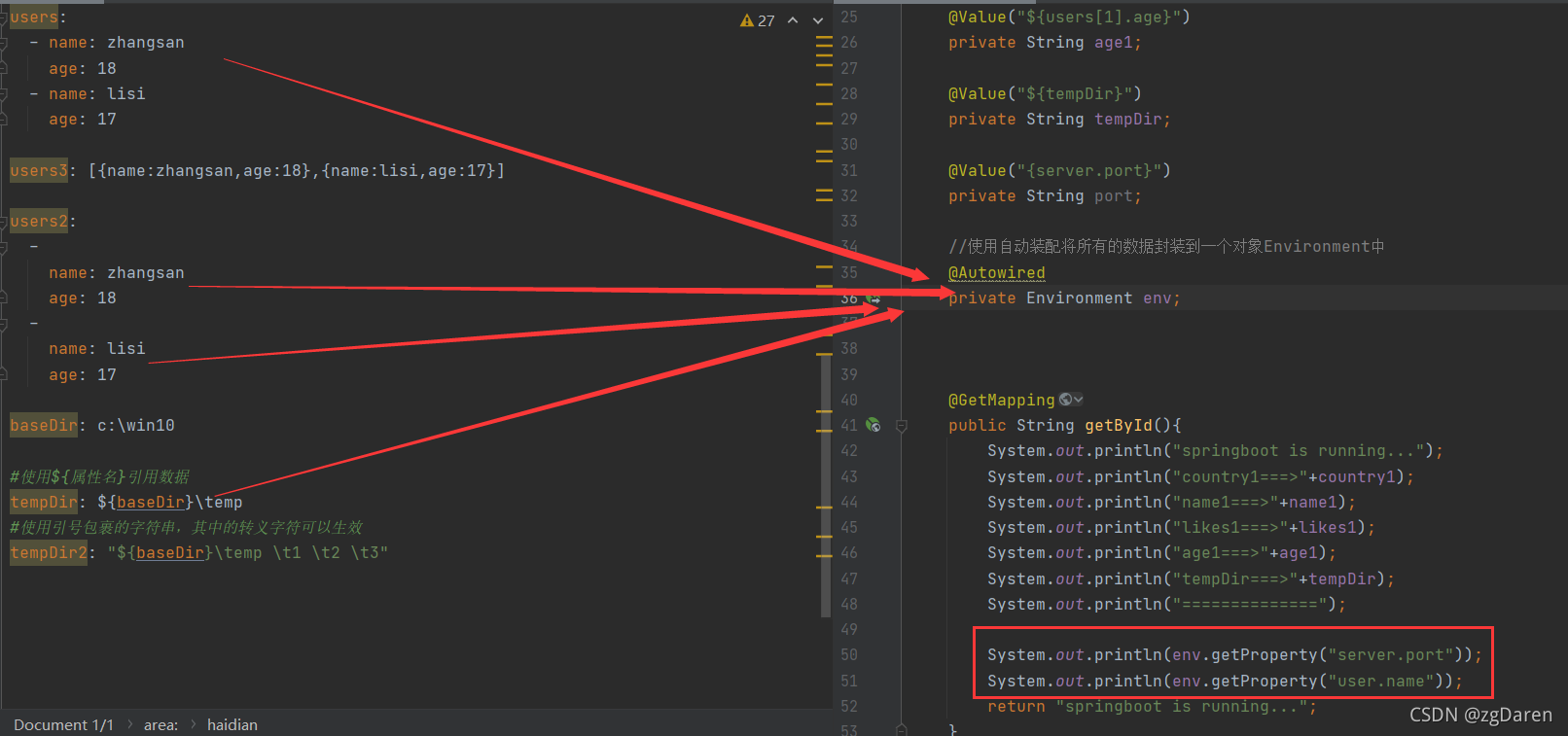Collapse the users block fold marker
The image size is (1568, 736).
coord(4,18)
